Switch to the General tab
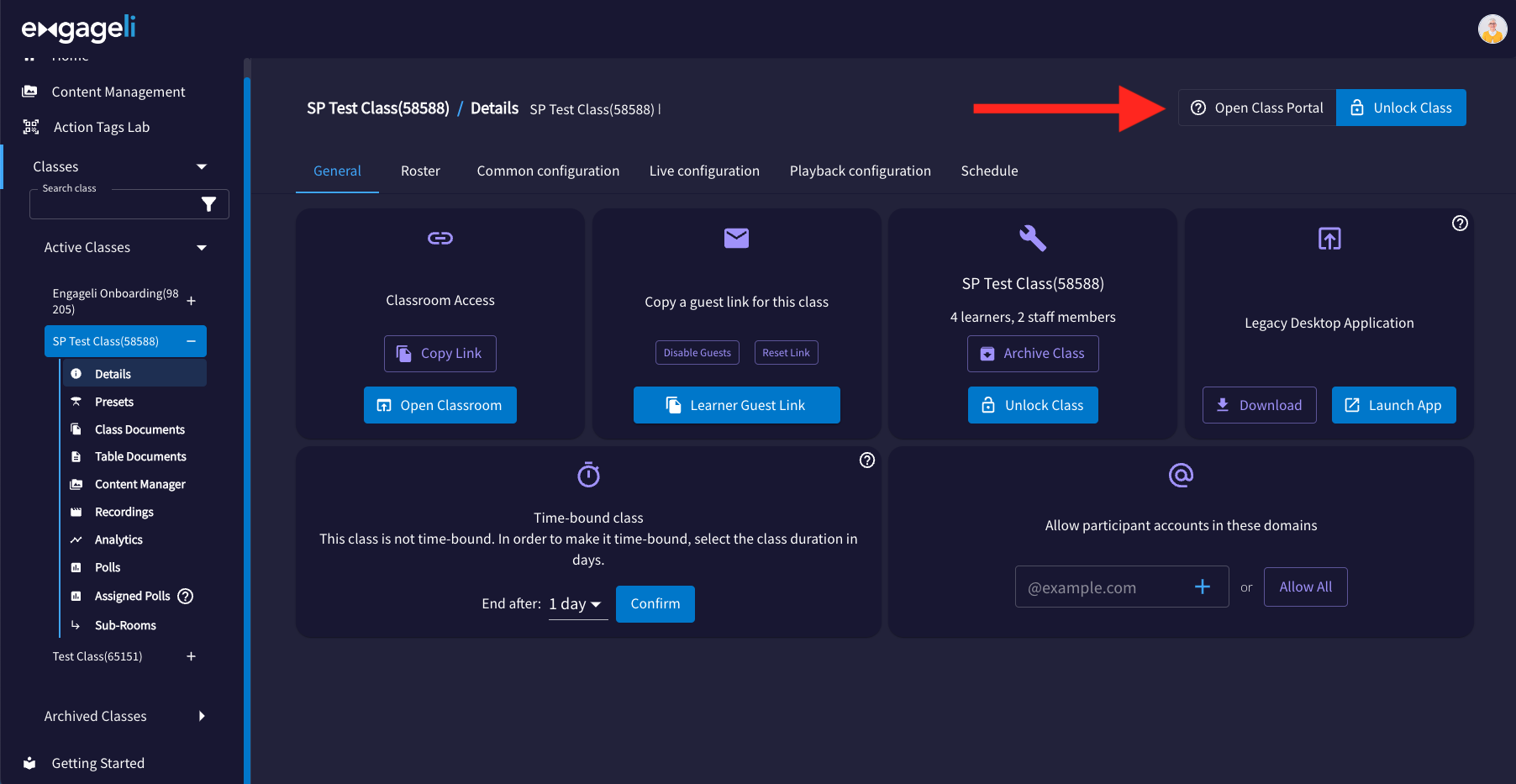This screenshot has height=784, width=1516. tap(337, 171)
